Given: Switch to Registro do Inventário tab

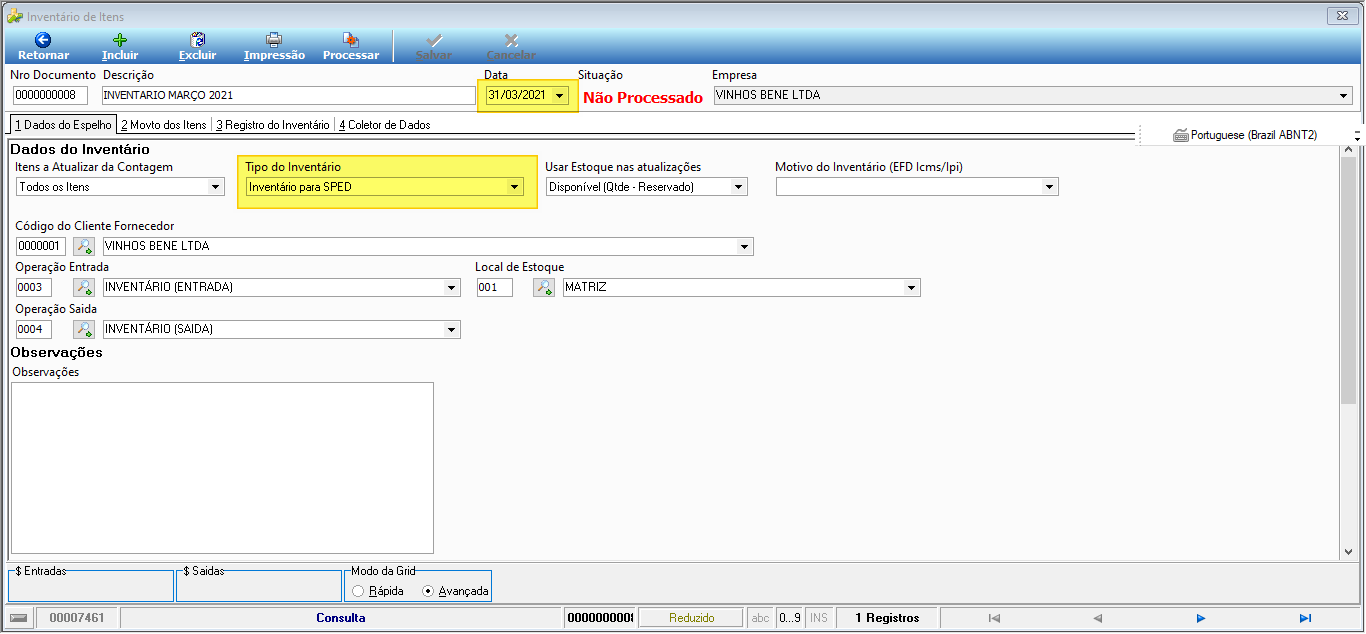Looking at the screenshot, I should click(x=273, y=125).
